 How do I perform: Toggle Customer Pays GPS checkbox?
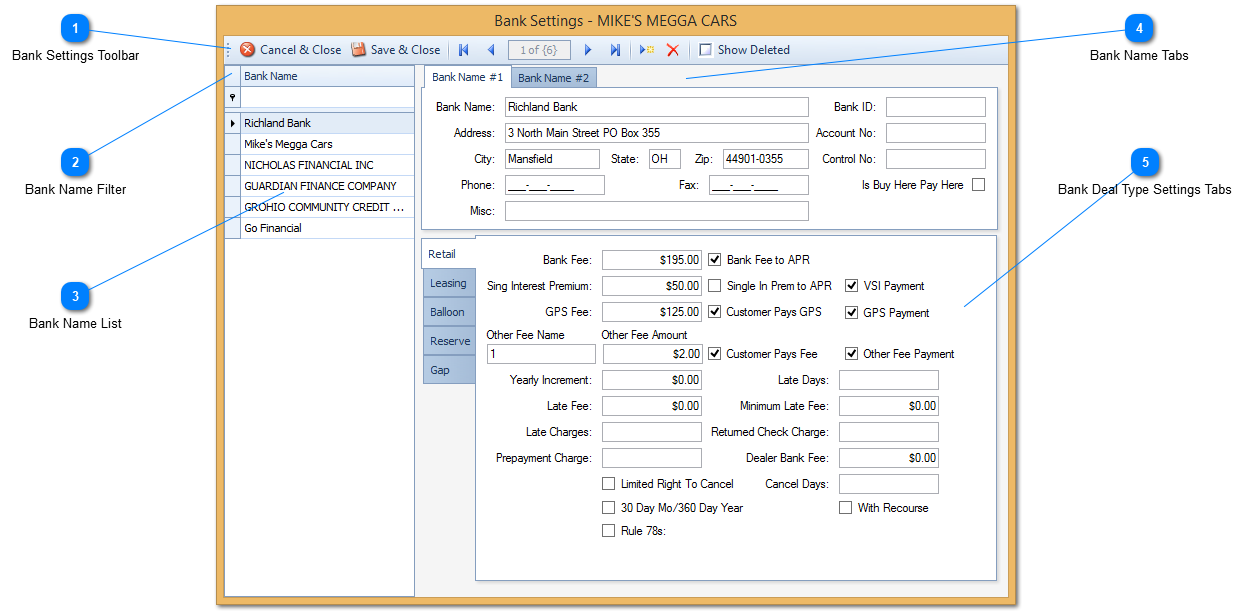point(715,312)
